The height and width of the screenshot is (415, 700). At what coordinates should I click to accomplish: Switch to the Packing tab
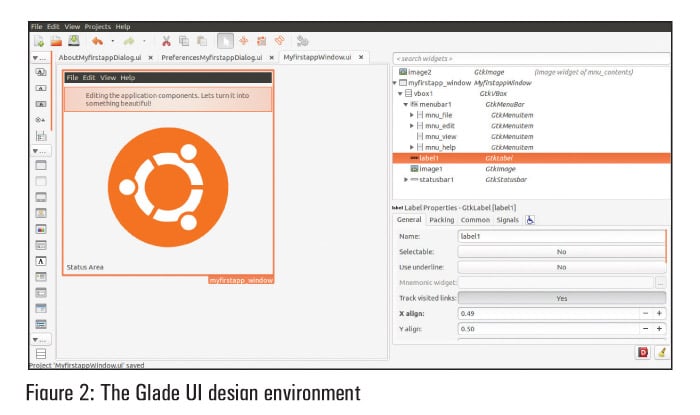click(441, 220)
